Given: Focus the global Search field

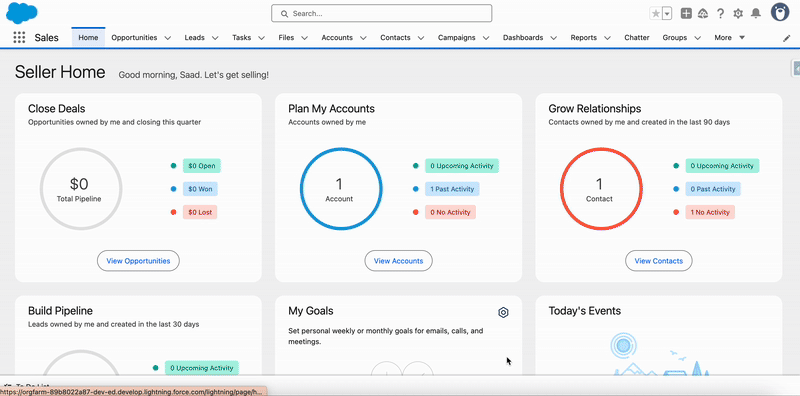Looking at the screenshot, I should pyautogui.click(x=382, y=13).
